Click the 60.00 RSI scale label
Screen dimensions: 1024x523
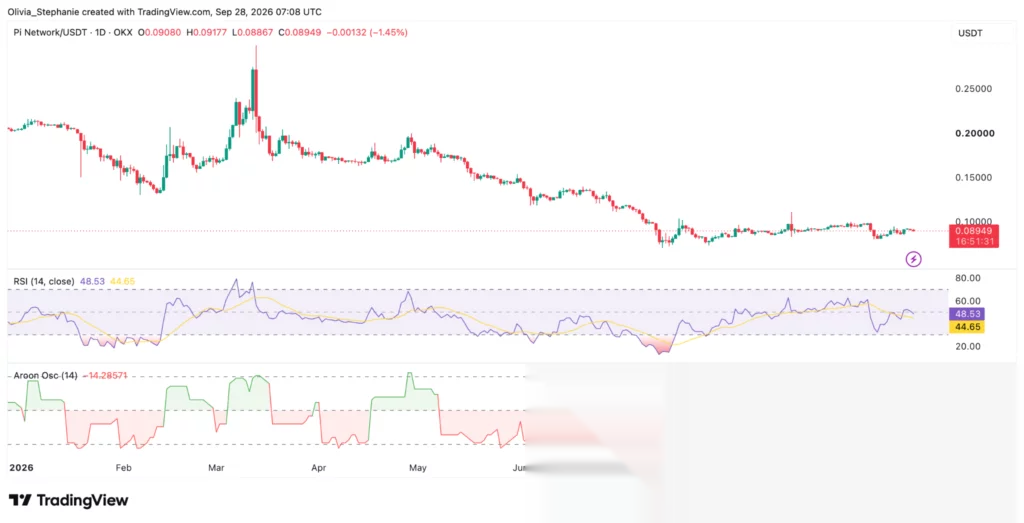[x=967, y=301]
